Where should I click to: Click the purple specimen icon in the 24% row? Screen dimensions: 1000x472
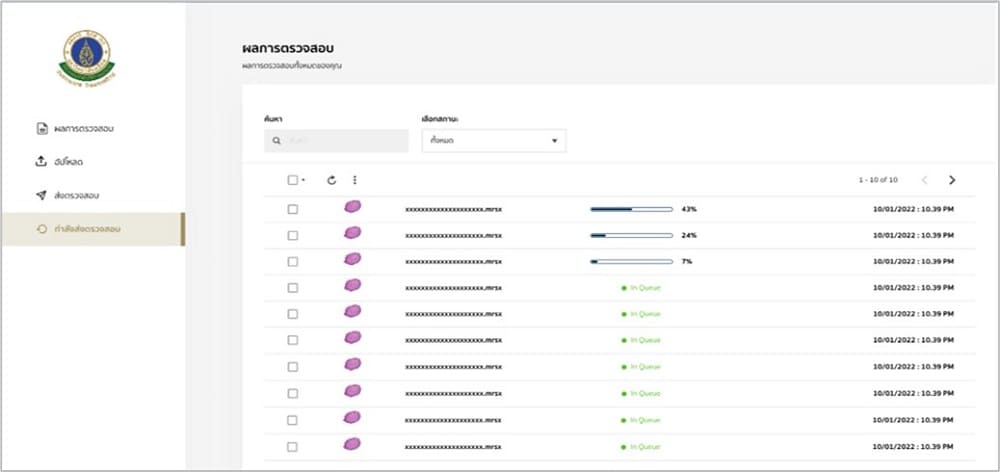pyautogui.click(x=352, y=233)
